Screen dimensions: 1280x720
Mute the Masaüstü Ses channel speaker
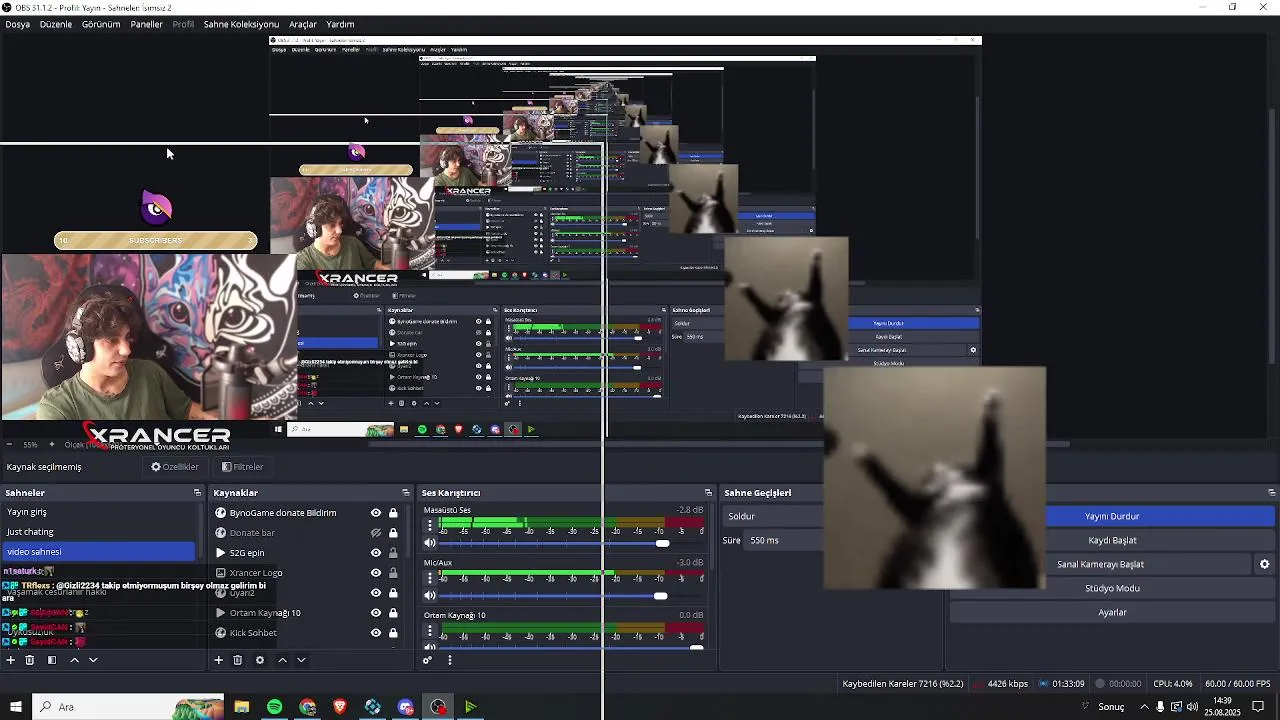point(430,543)
